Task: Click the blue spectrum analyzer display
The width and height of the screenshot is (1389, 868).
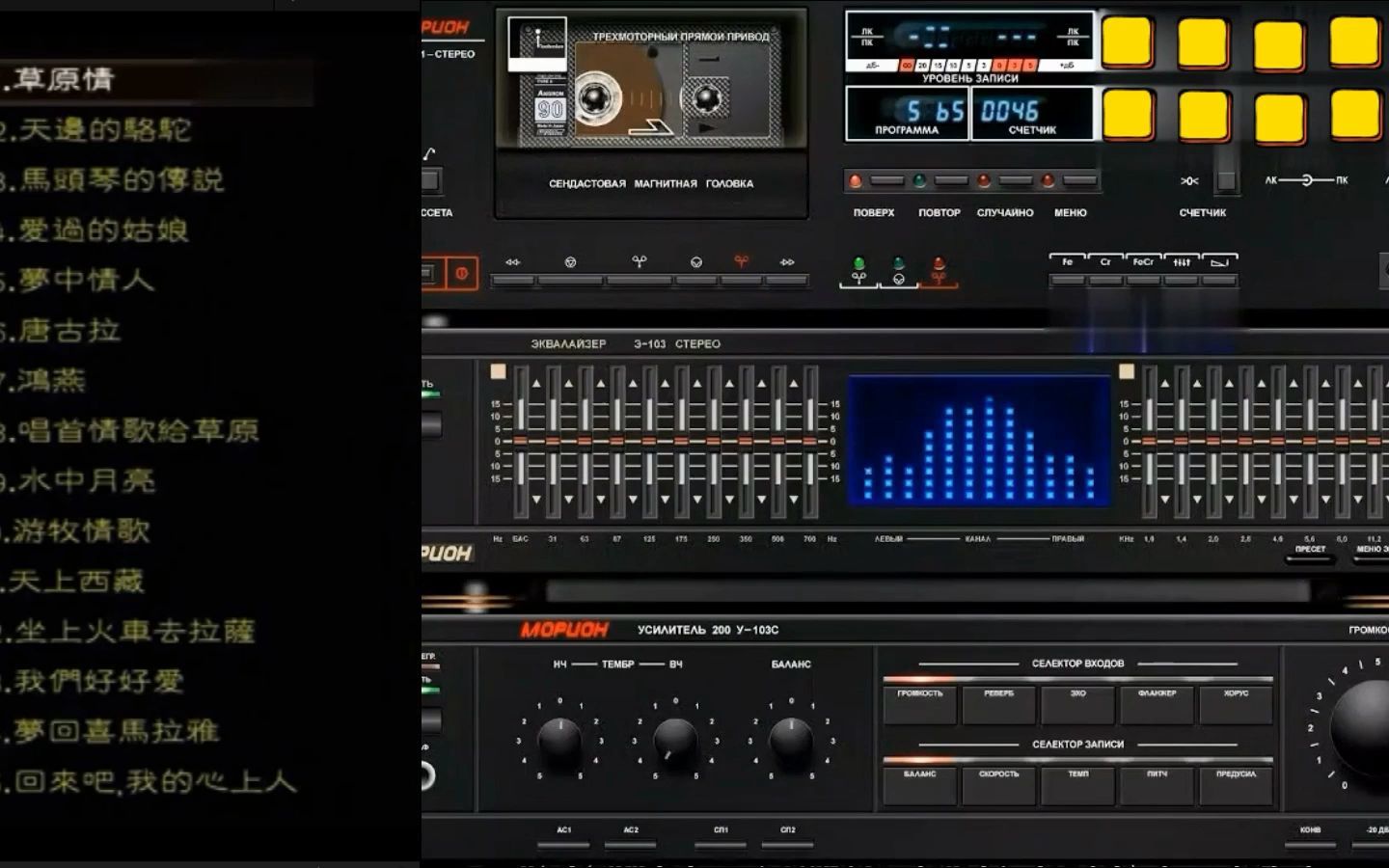Action: coord(979,441)
